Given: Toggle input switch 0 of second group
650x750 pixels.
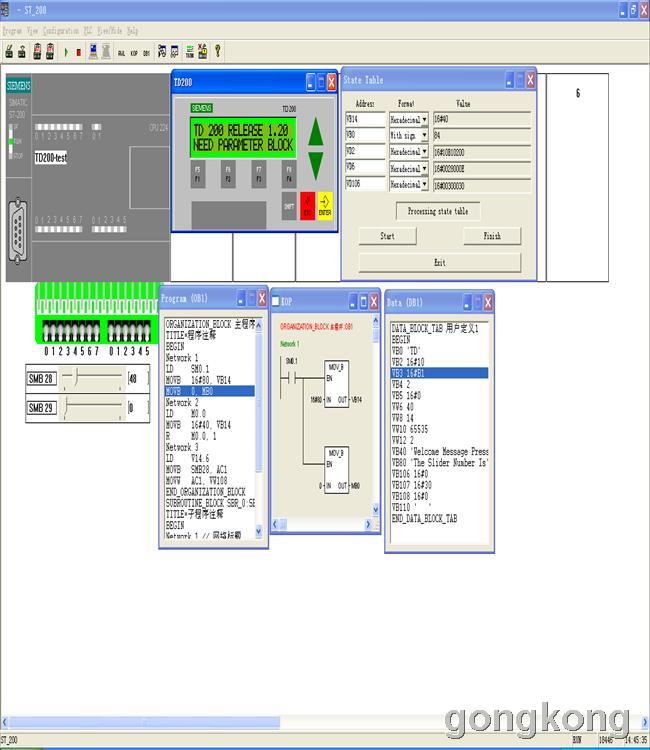Looking at the screenshot, I should (111, 331).
